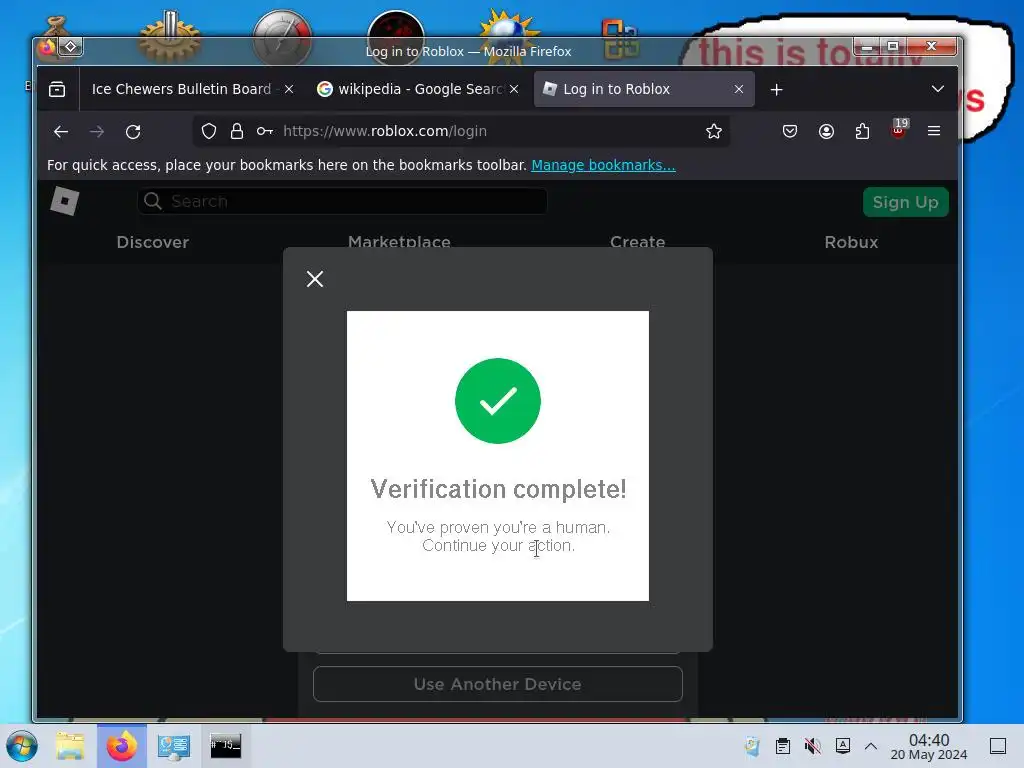Click Firefox taskbar icon
This screenshot has width=1024, height=768.
click(122, 746)
